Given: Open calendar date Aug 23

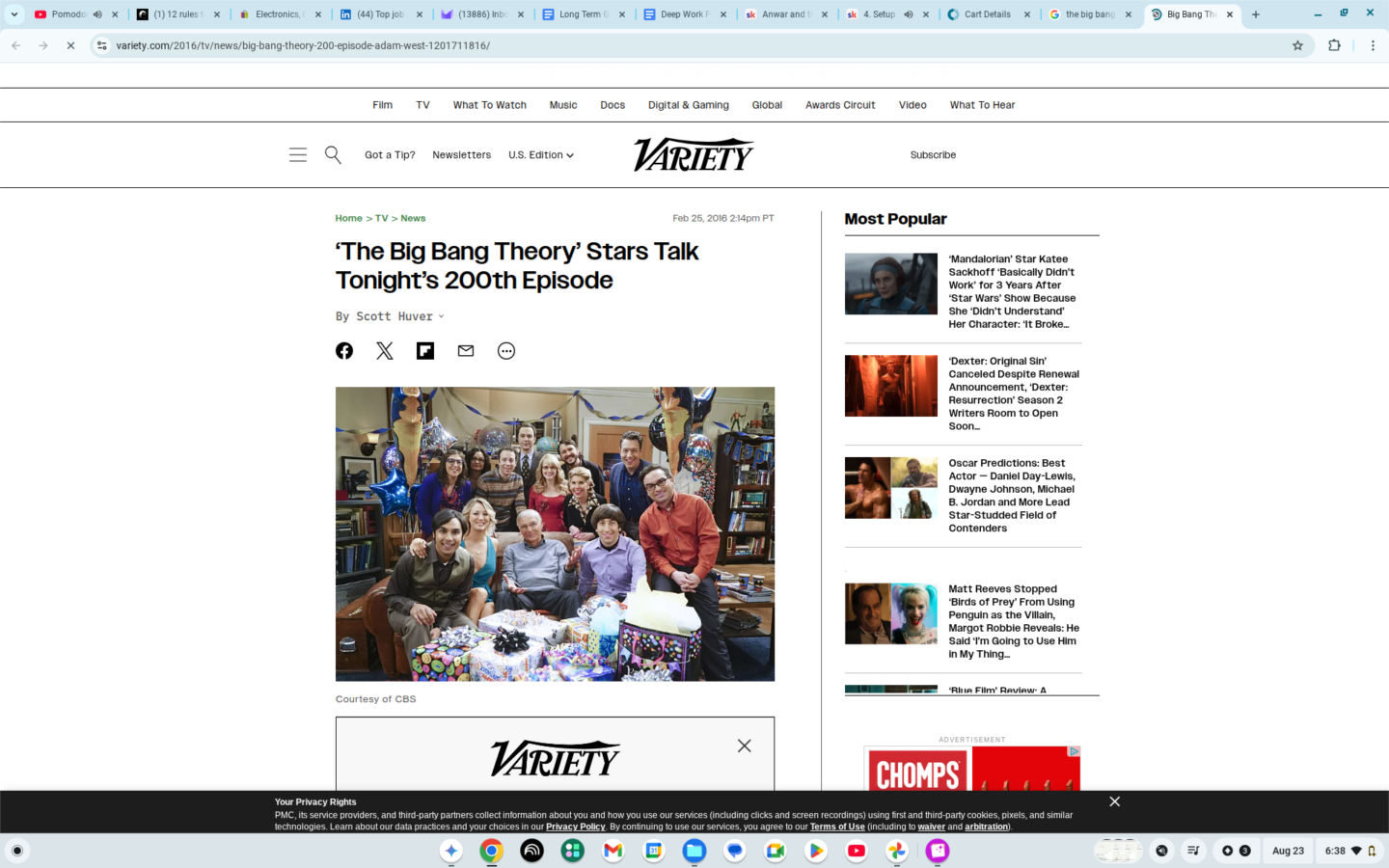Looking at the screenshot, I should coord(1288,851).
